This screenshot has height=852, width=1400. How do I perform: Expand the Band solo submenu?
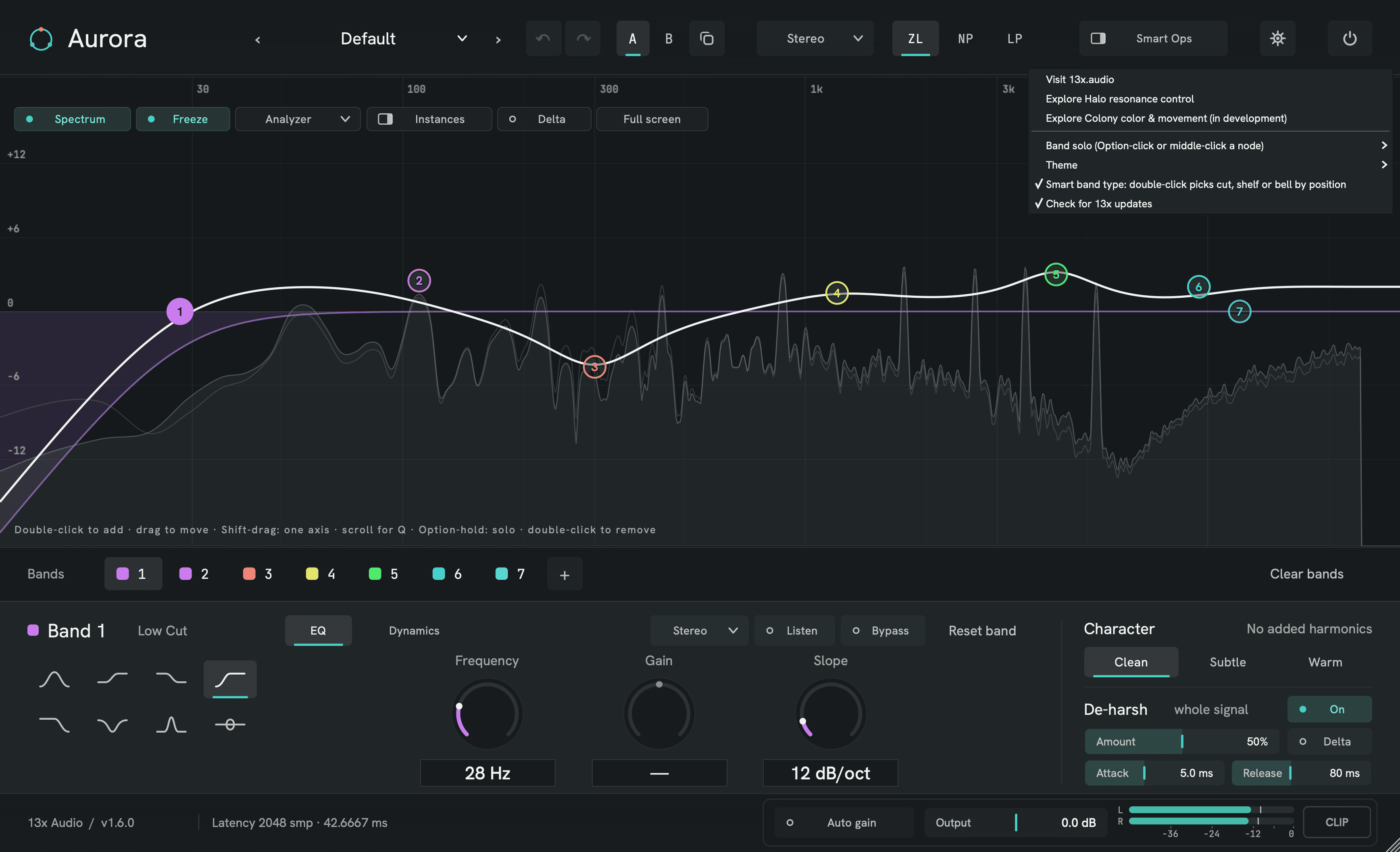[x=1210, y=146]
